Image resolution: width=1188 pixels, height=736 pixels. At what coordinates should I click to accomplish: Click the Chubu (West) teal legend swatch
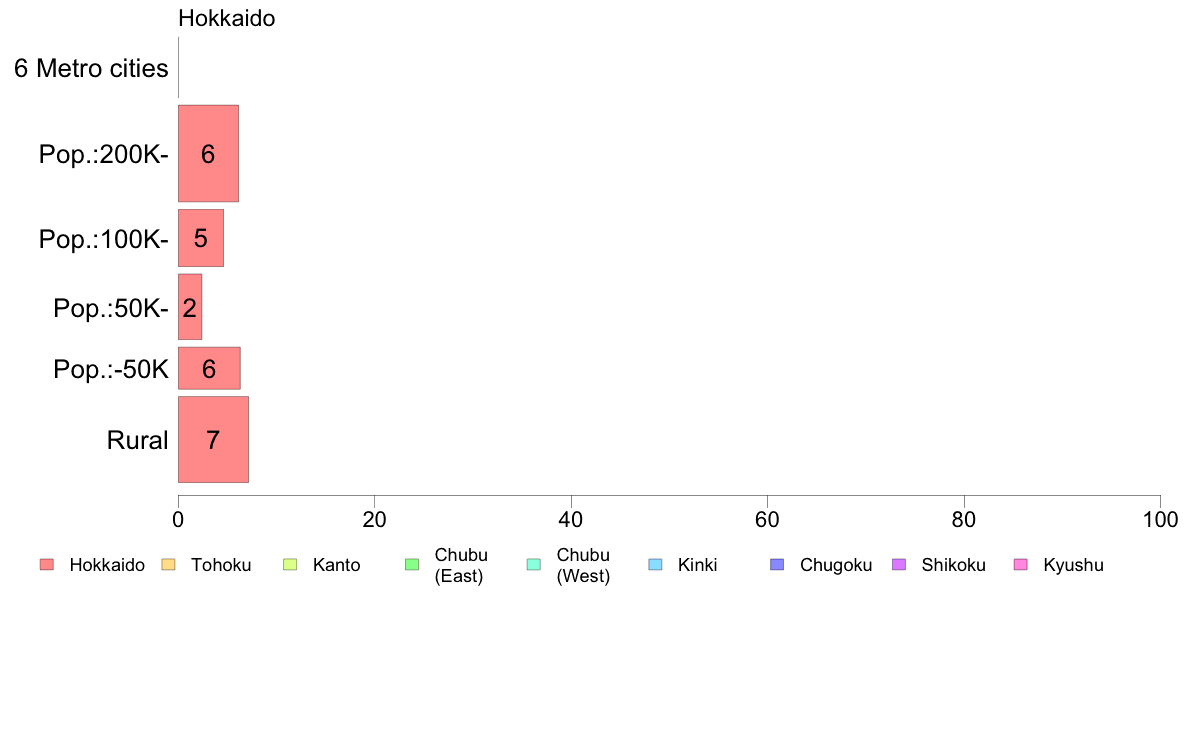tap(533, 565)
